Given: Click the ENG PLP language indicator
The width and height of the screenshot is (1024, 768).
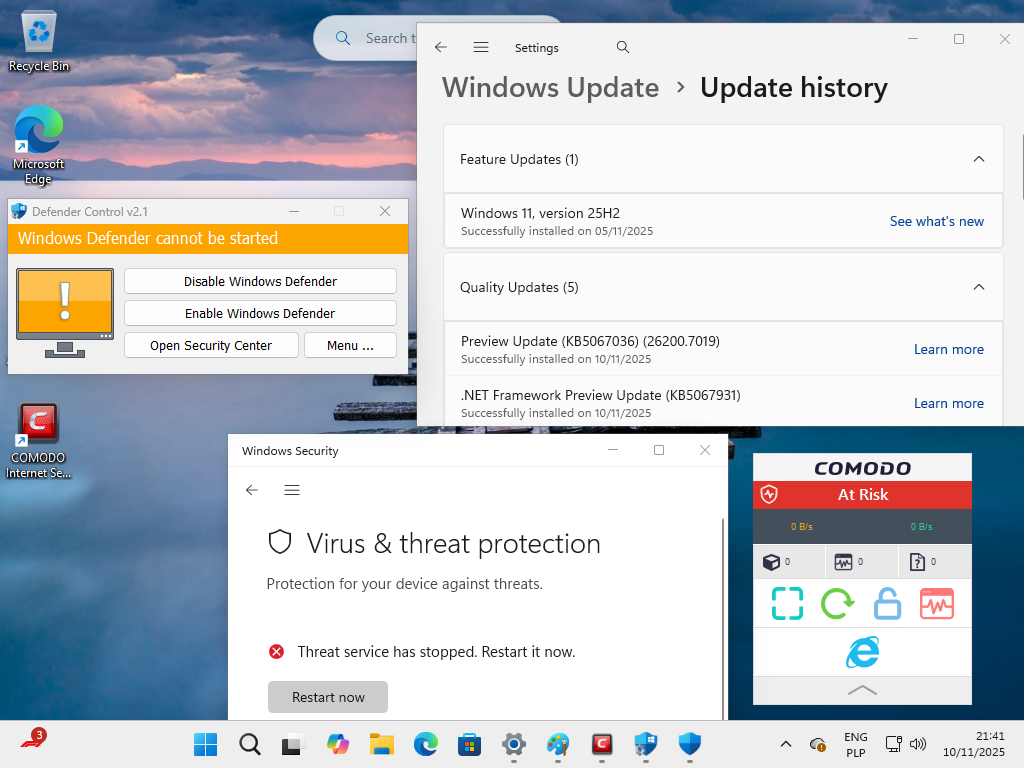Looking at the screenshot, I should pyautogui.click(x=856, y=744).
